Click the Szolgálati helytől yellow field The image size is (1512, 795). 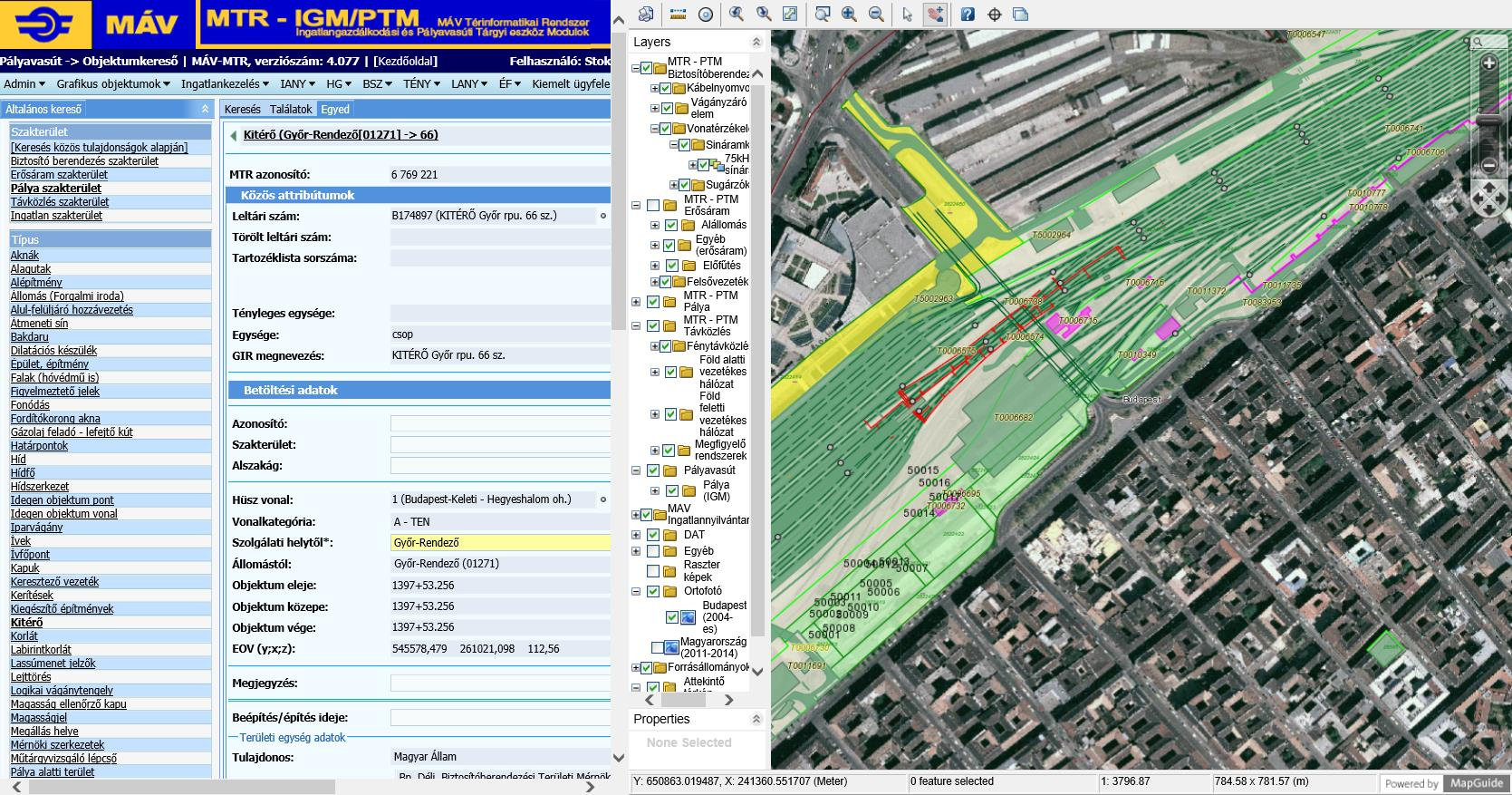pos(500,543)
